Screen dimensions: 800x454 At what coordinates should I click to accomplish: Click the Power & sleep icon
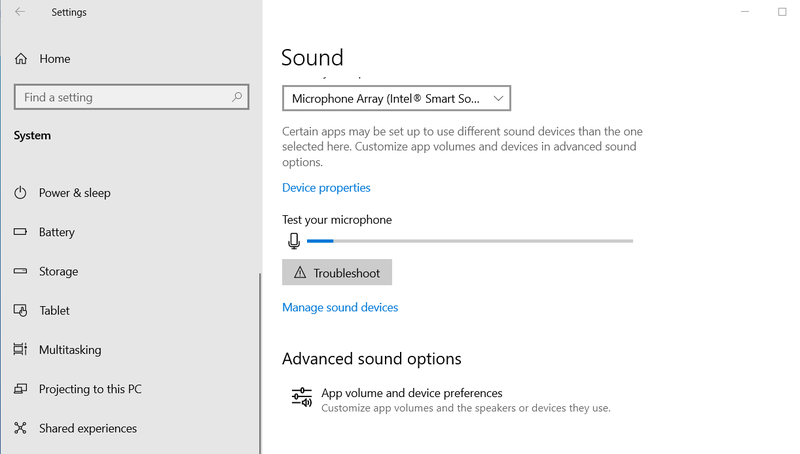pyautogui.click(x=20, y=193)
